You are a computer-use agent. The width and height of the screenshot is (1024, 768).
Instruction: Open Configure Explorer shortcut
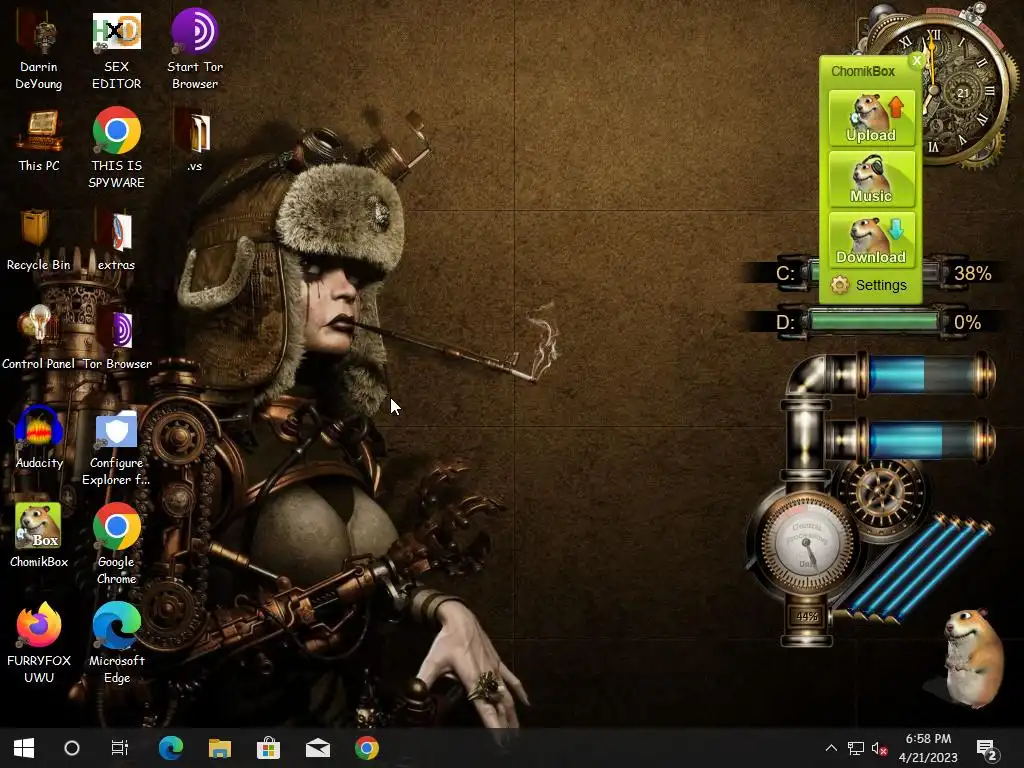coord(116,447)
